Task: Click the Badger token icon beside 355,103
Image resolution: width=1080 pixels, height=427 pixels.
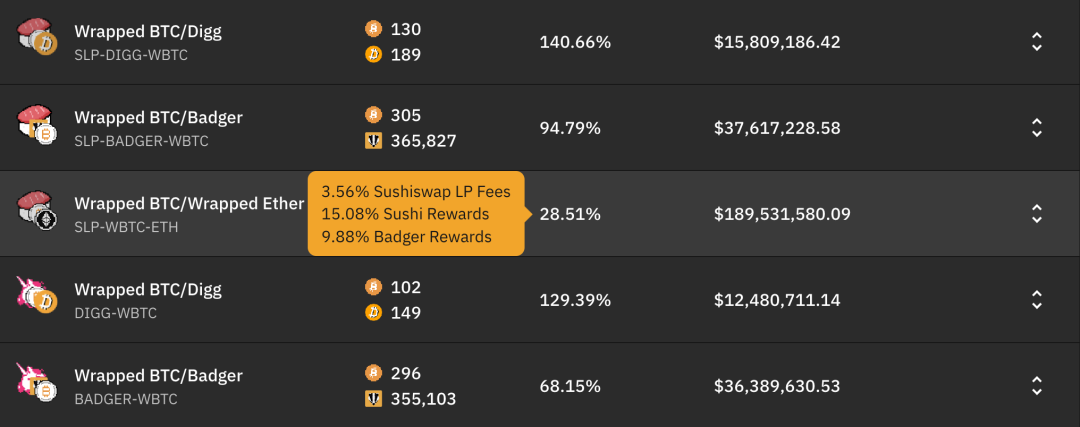Action: pyautogui.click(x=373, y=399)
